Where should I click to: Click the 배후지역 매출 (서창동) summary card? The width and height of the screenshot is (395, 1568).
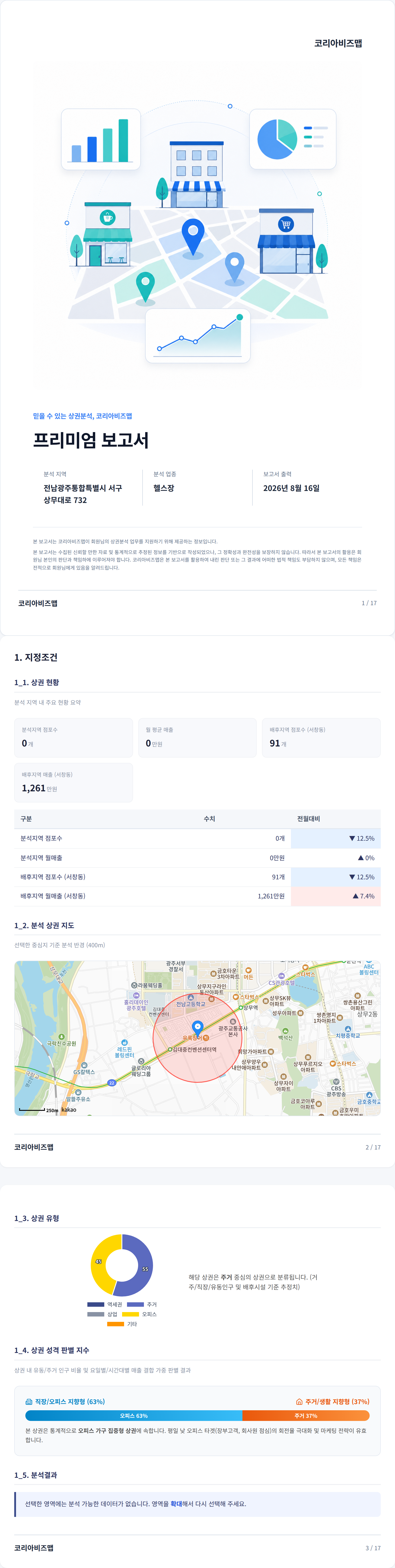coord(74,783)
